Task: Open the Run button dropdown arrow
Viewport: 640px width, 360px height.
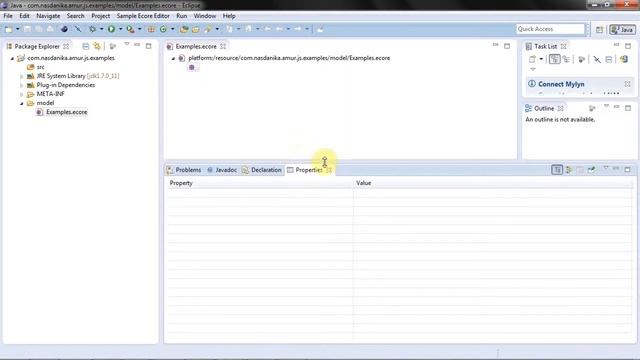Action: (x=120, y=29)
